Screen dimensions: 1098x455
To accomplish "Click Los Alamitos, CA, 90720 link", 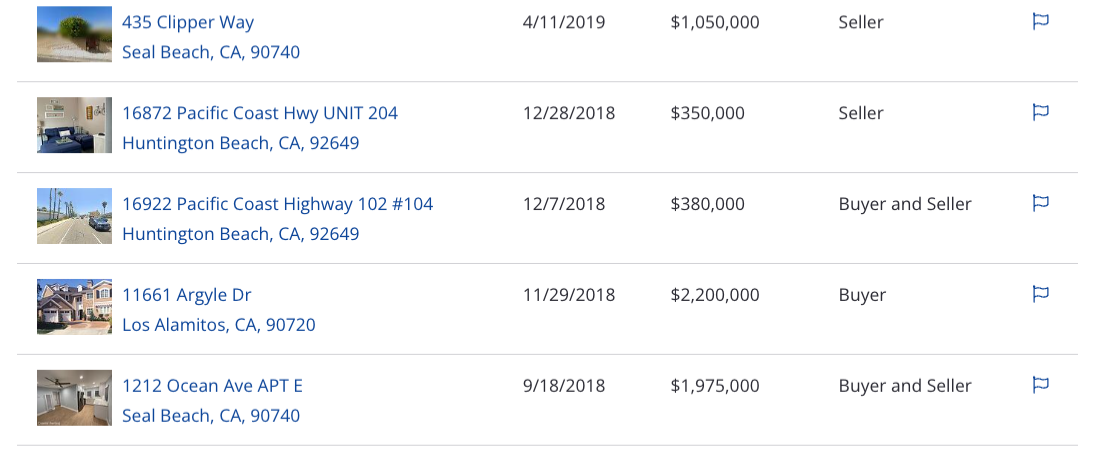I will pos(218,326).
